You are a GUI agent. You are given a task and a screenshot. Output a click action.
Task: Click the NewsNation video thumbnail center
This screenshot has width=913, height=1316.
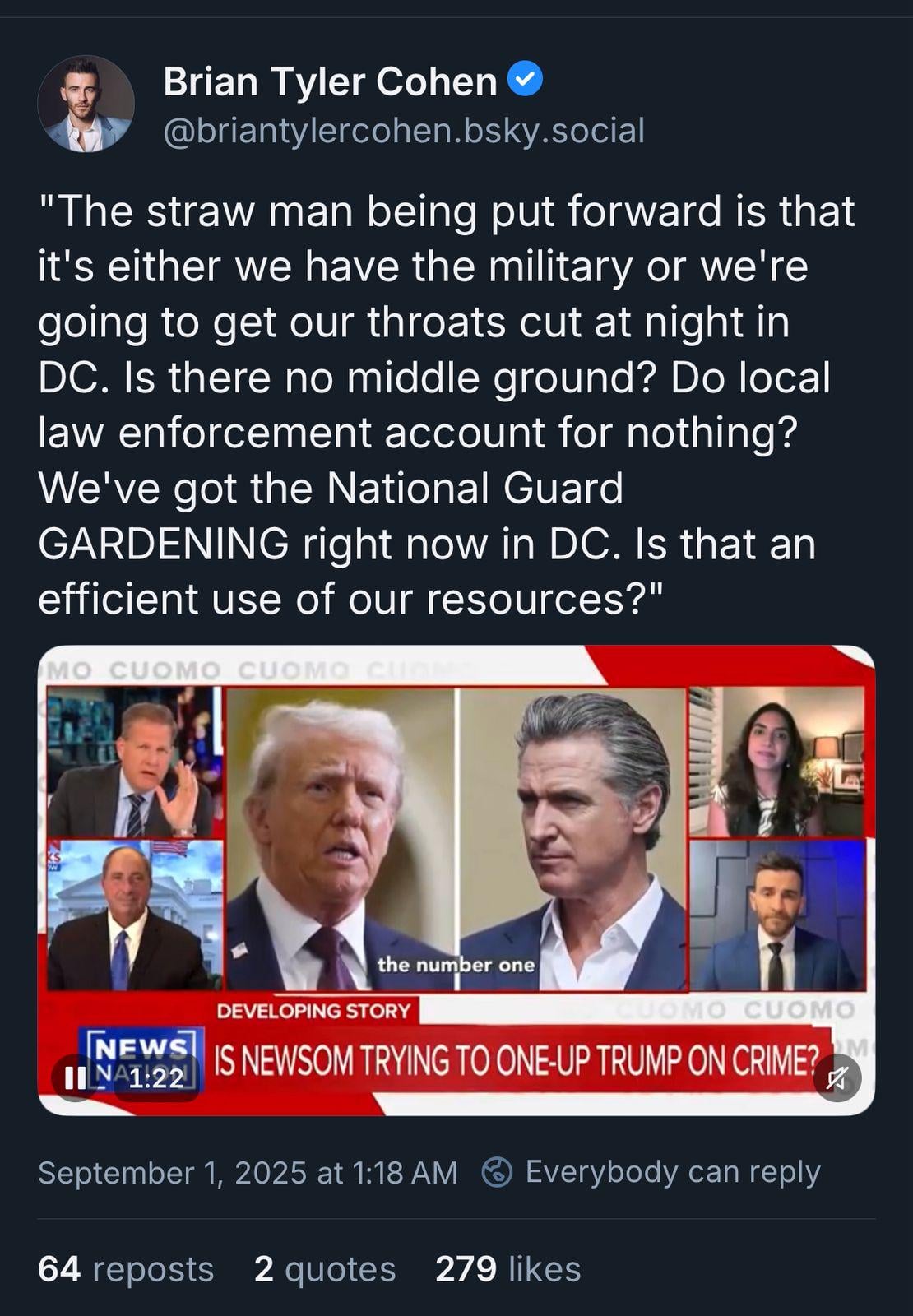pyautogui.click(x=456, y=880)
